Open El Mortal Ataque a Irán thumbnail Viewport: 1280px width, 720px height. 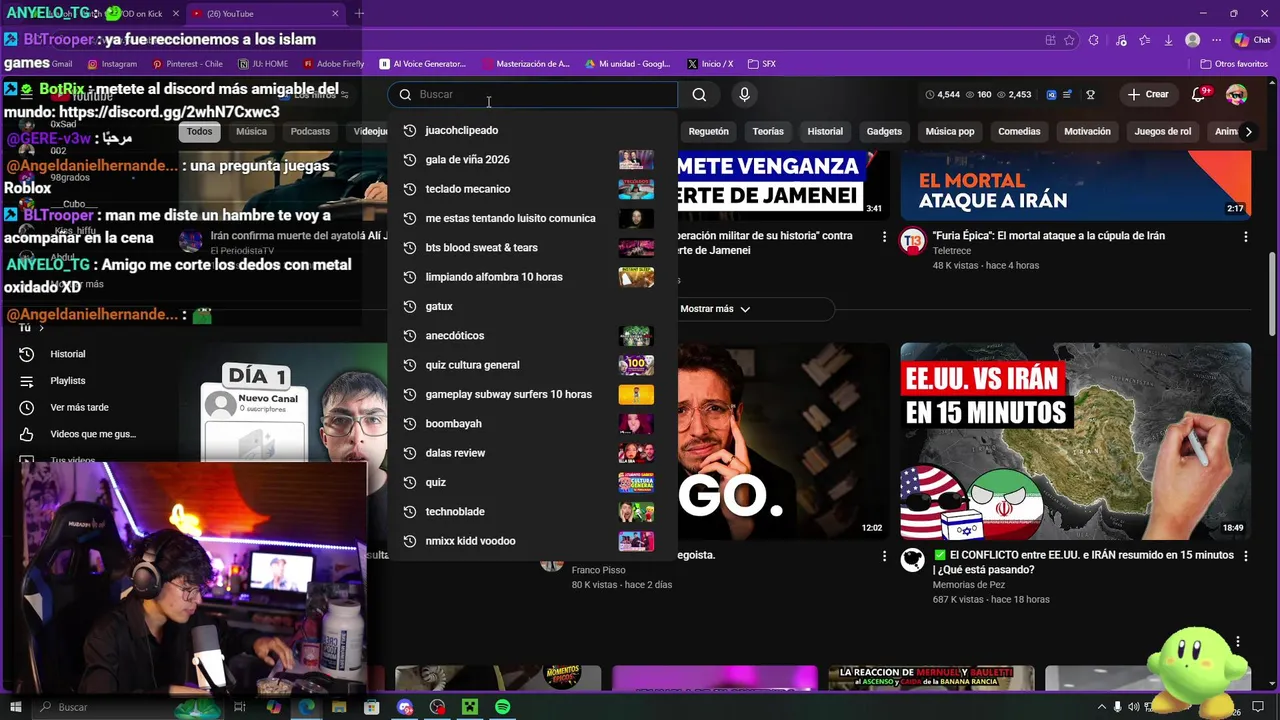[x=1075, y=186]
